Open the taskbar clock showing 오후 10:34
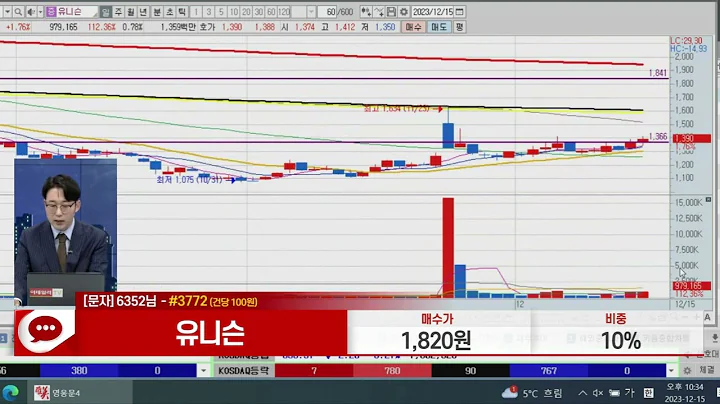This screenshot has height=404, width=720. point(685,393)
